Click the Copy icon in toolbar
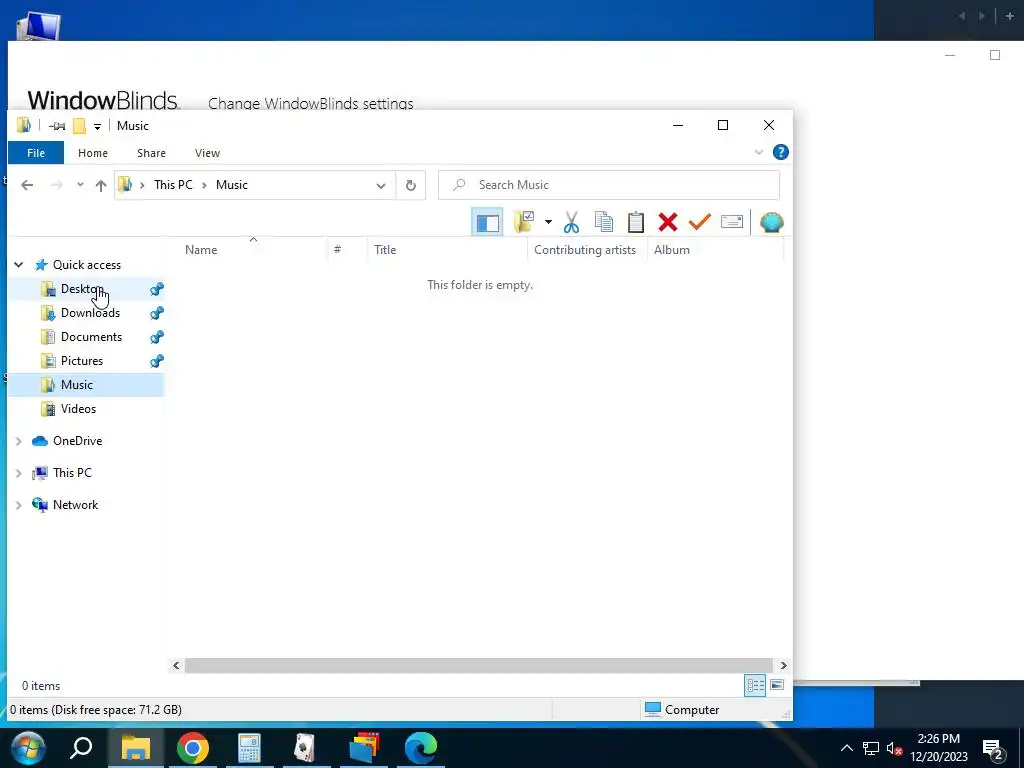Image resolution: width=1024 pixels, height=768 pixels. [603, 222]
